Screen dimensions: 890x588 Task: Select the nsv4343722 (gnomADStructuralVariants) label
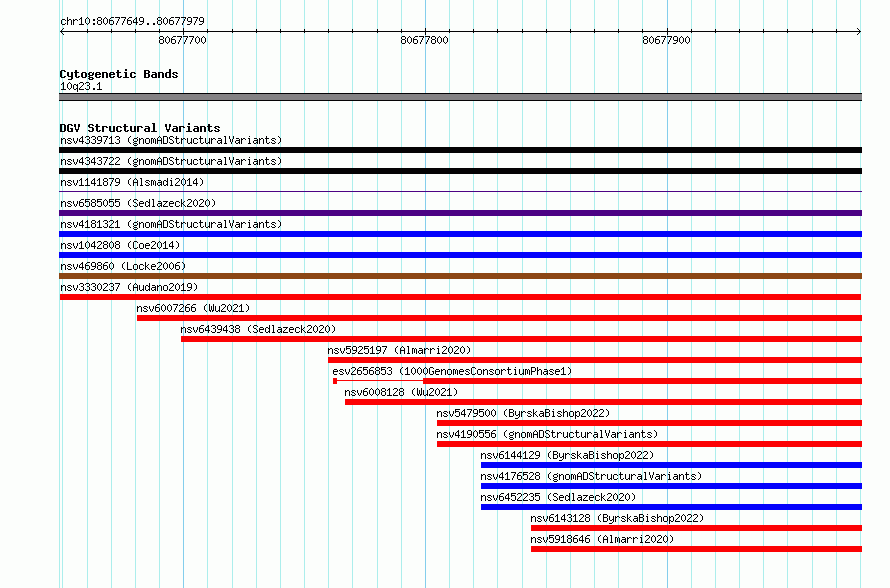coord(171,161)
